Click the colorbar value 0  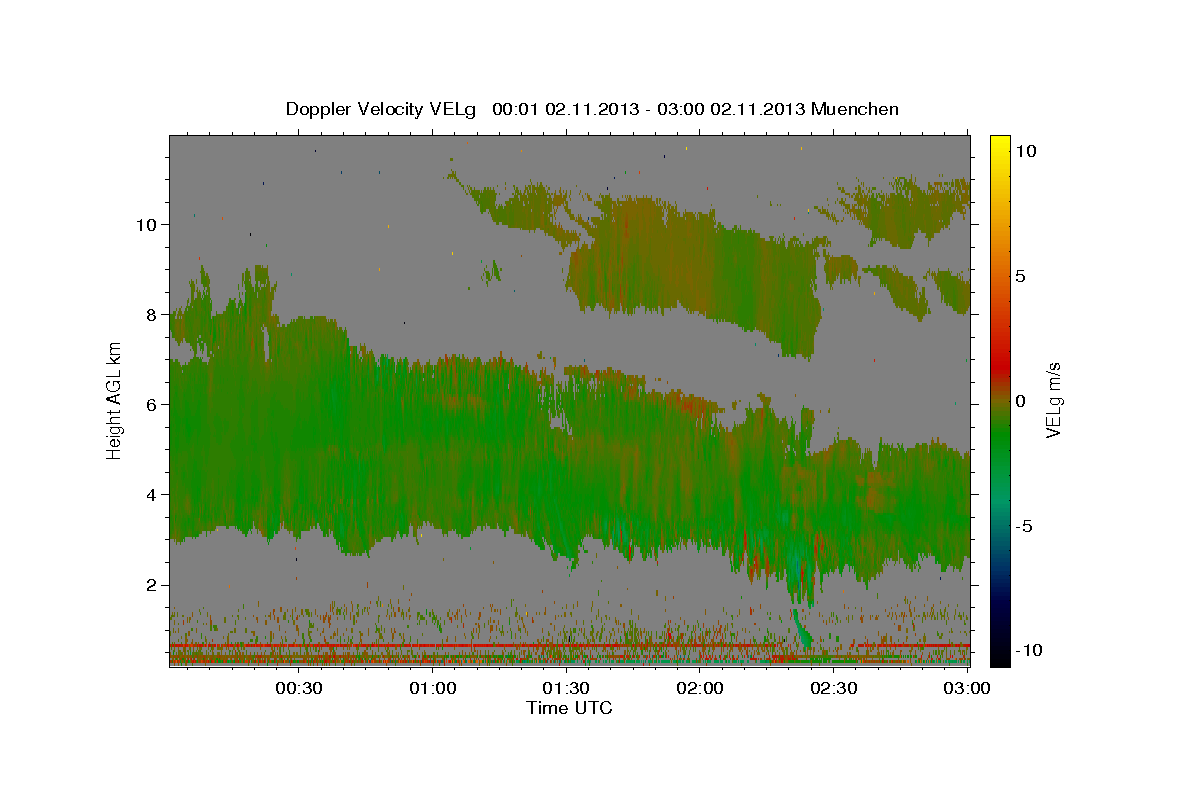point(1021,401)
